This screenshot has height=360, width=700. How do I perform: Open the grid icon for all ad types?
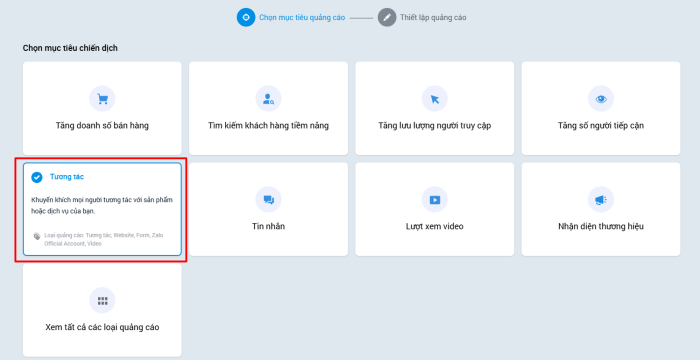coord(102,301)
